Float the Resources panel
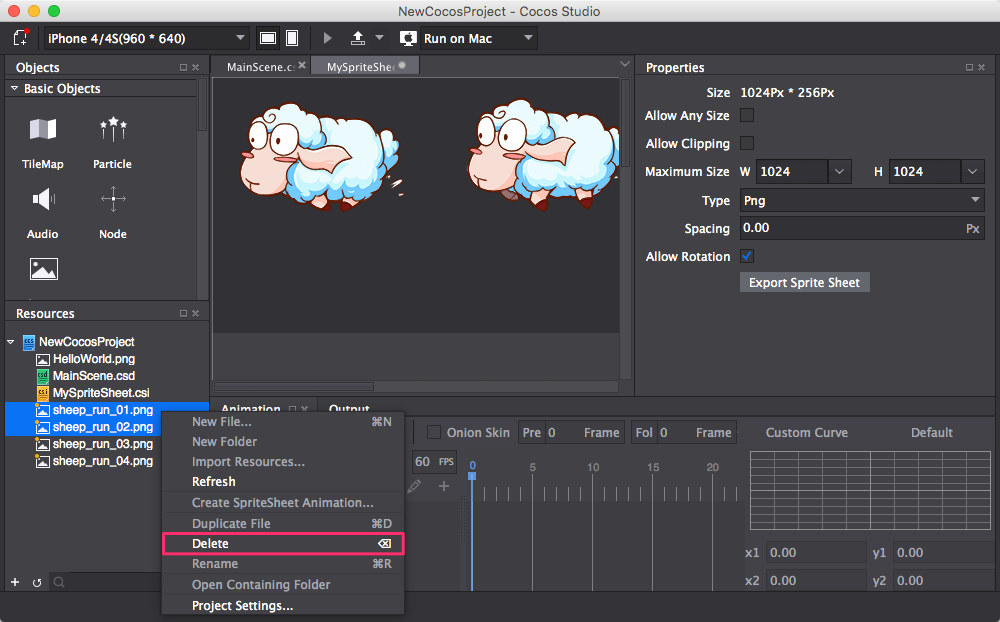Viewport: 1000px width, 622px height. 183,313
